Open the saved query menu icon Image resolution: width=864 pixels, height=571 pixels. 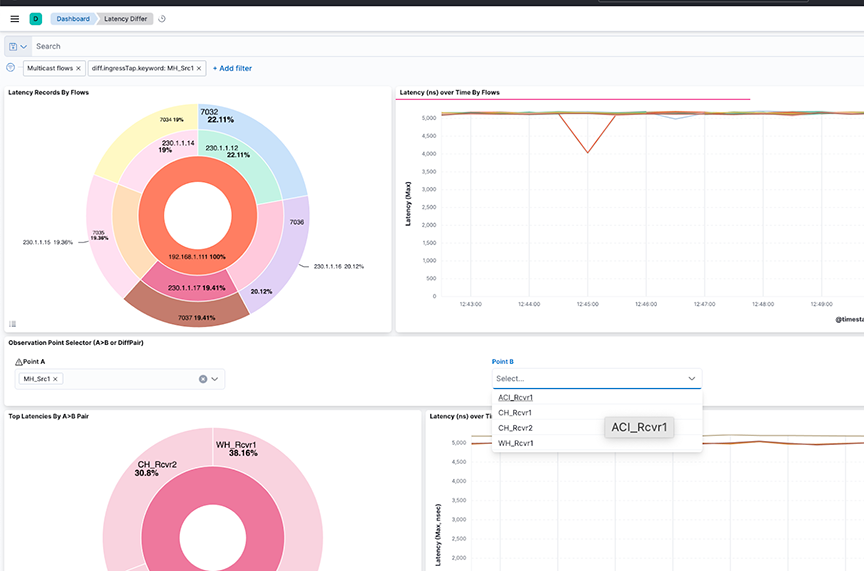tap(13, 47)
